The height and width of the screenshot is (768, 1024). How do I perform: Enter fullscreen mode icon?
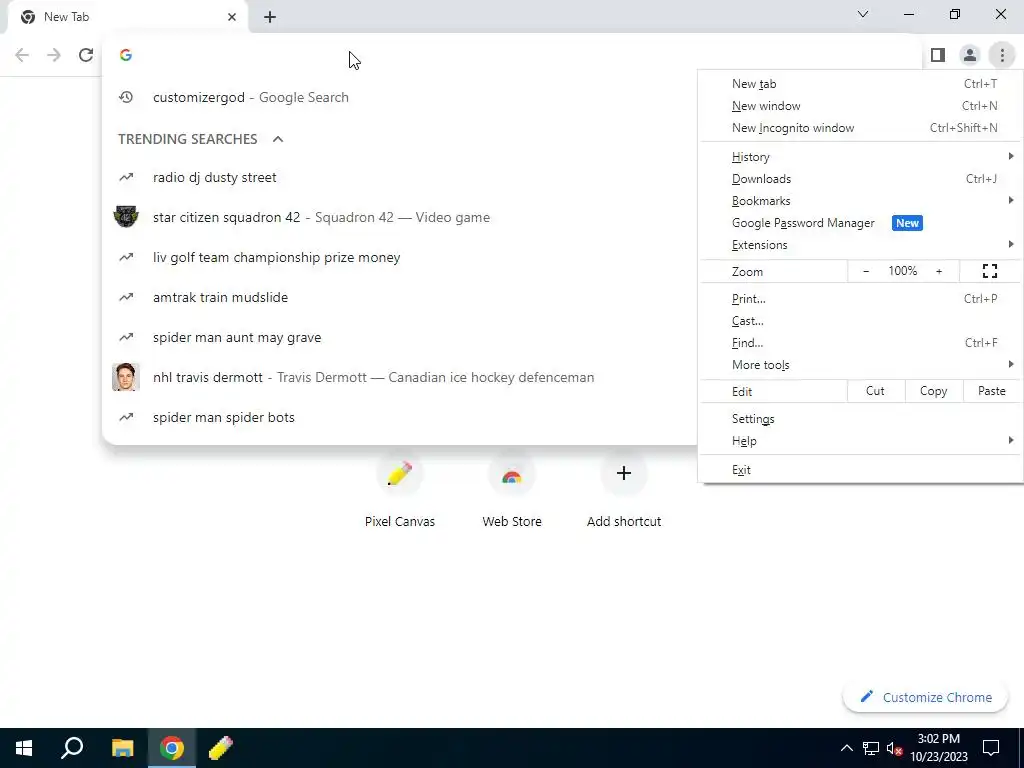click(990, 271)
